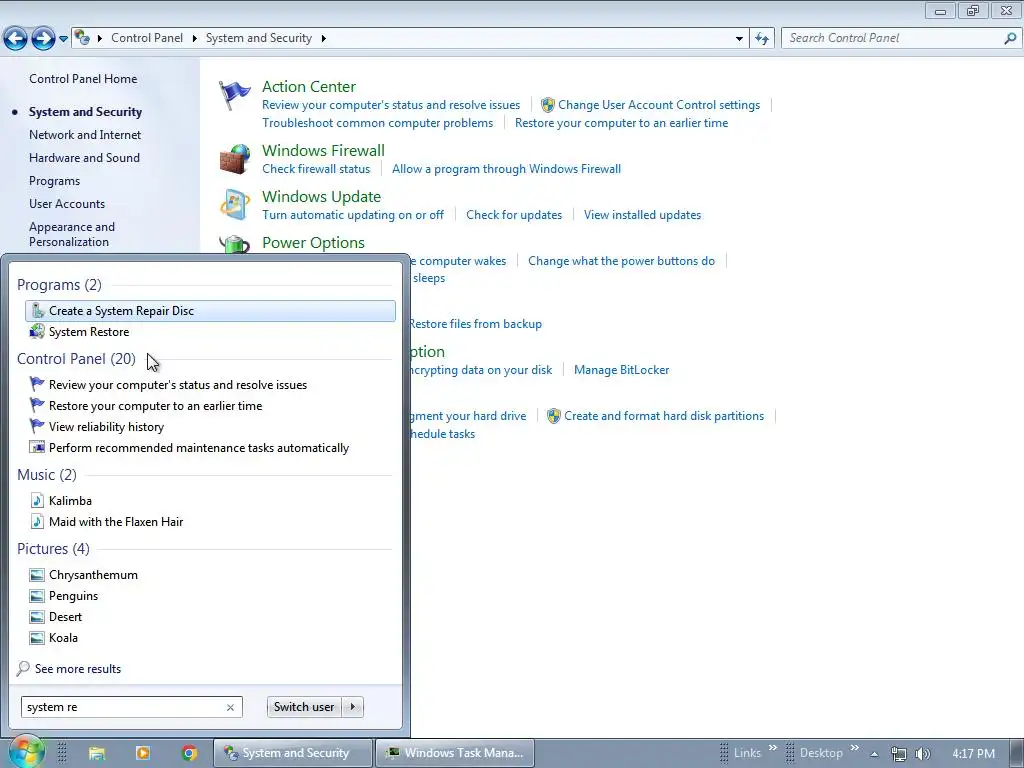Open Change User Account Control settings
The width and height of the screenshot is (1024, 768).
pyautogui.click(x=659, y=105)
